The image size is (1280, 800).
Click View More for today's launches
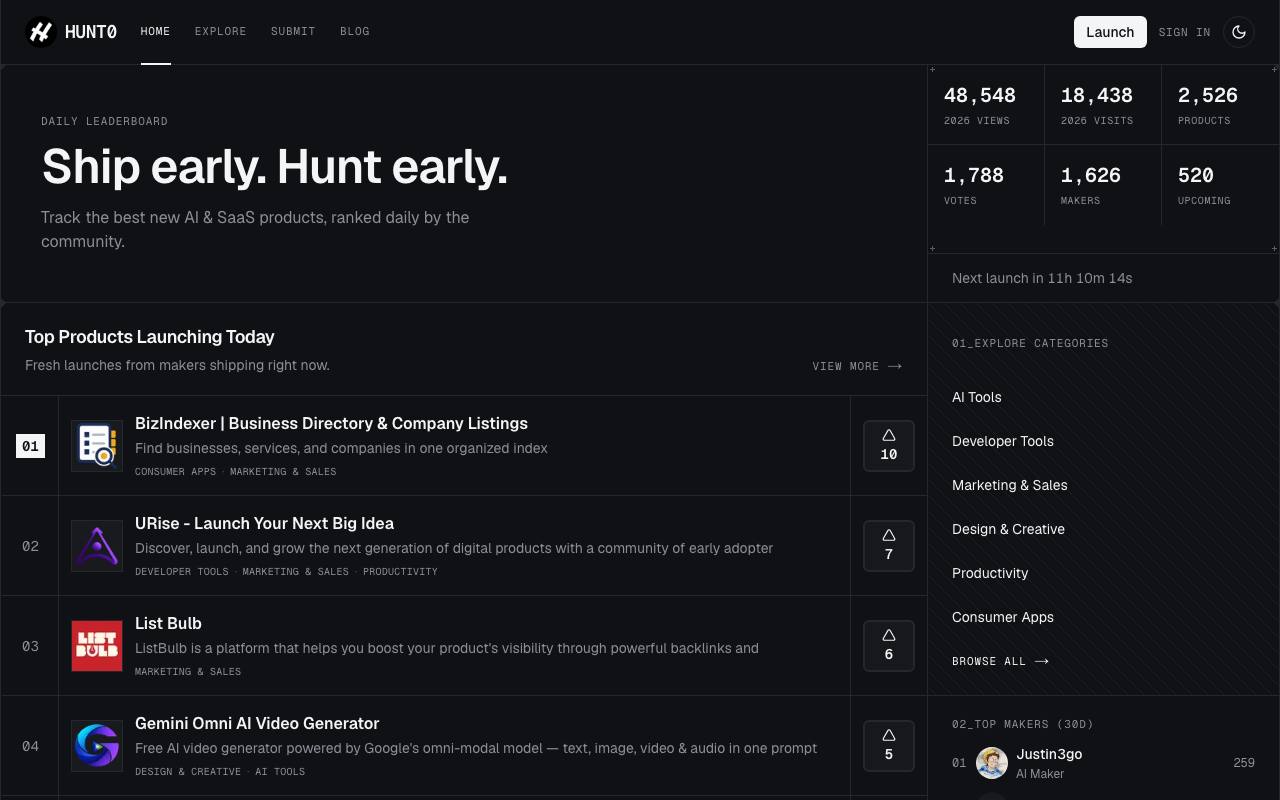tap(857, 366)
